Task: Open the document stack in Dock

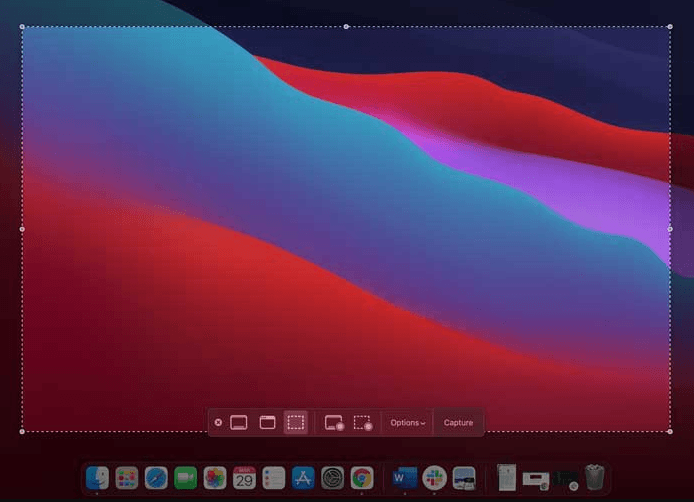Action: (x=506, y=478)
